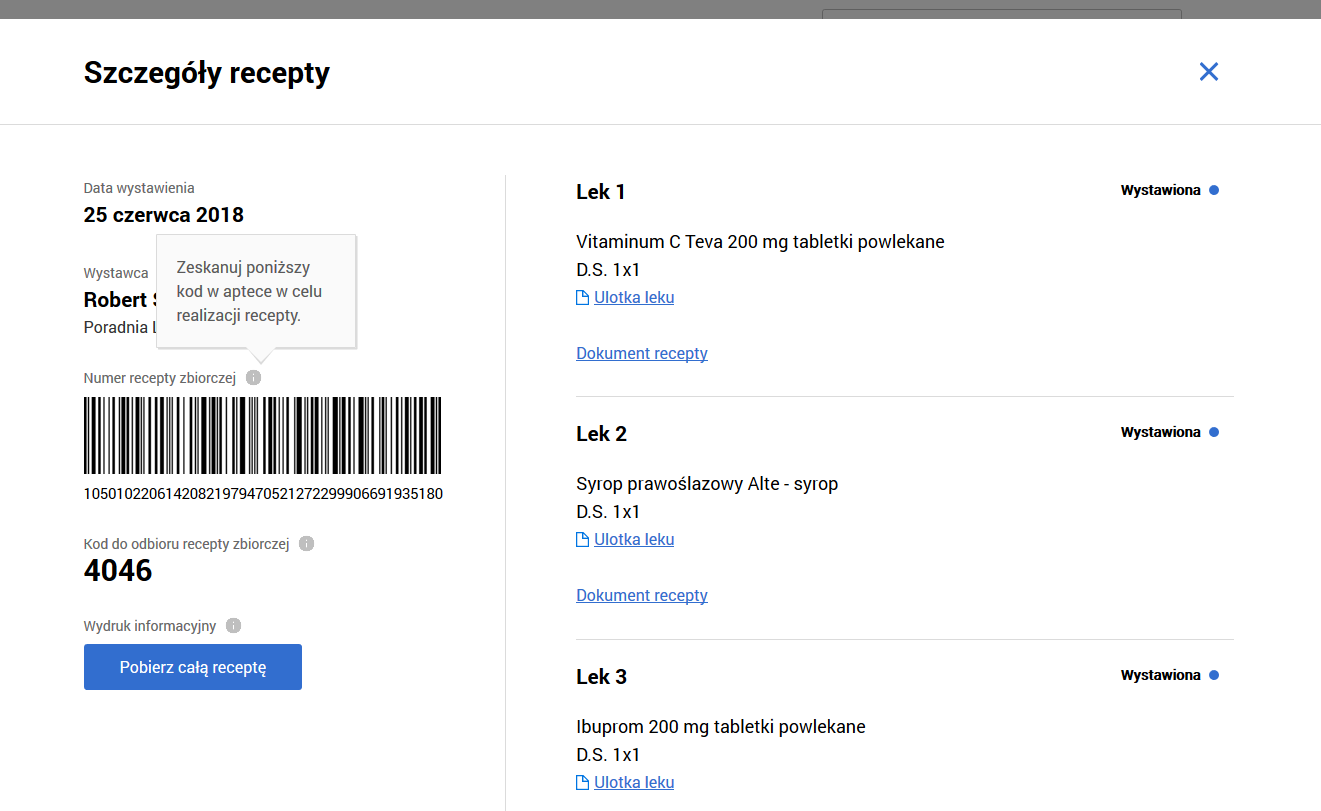Click info icon next to Kod do odbioru
This screenshot has height=811, width=1321.
coord(307,544)
